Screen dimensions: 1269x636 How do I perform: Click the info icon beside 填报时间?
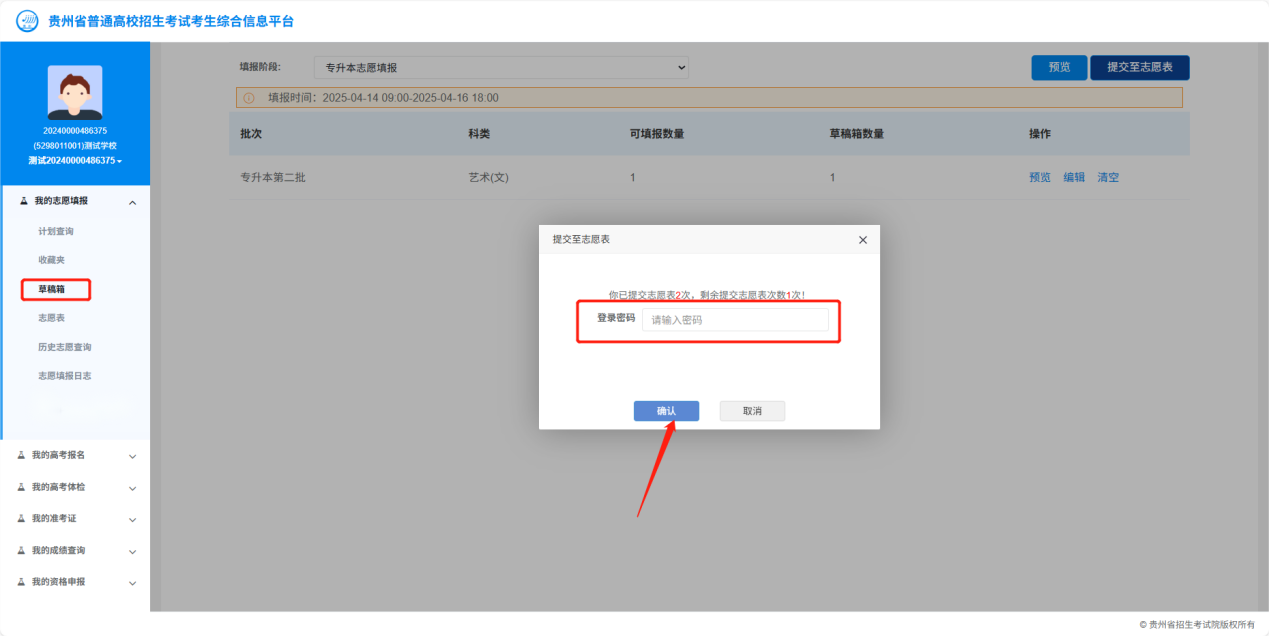[249, 98]
